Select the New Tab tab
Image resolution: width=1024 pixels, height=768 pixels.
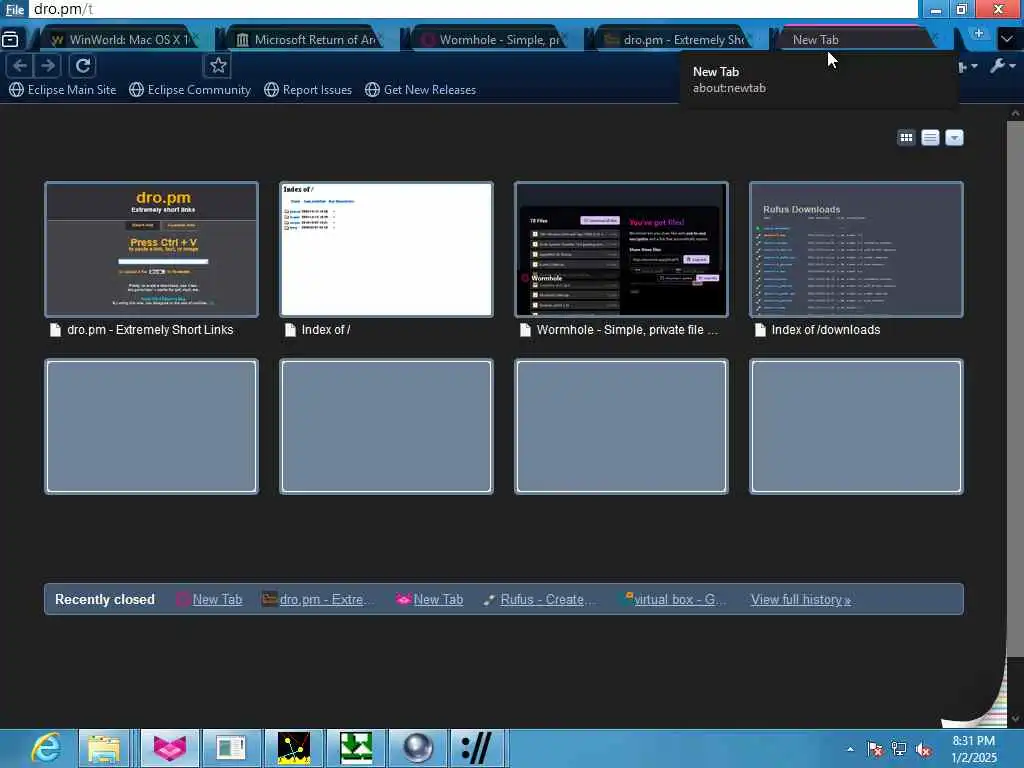tap(856, 40)
